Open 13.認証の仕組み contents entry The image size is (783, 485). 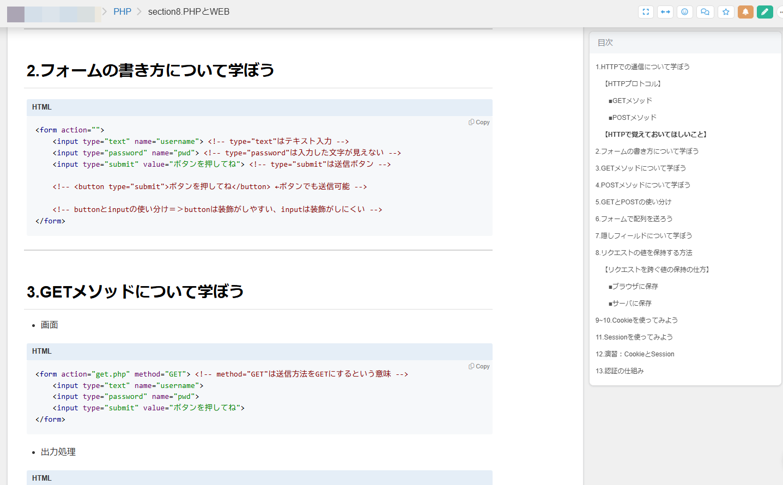coord(619,371)
